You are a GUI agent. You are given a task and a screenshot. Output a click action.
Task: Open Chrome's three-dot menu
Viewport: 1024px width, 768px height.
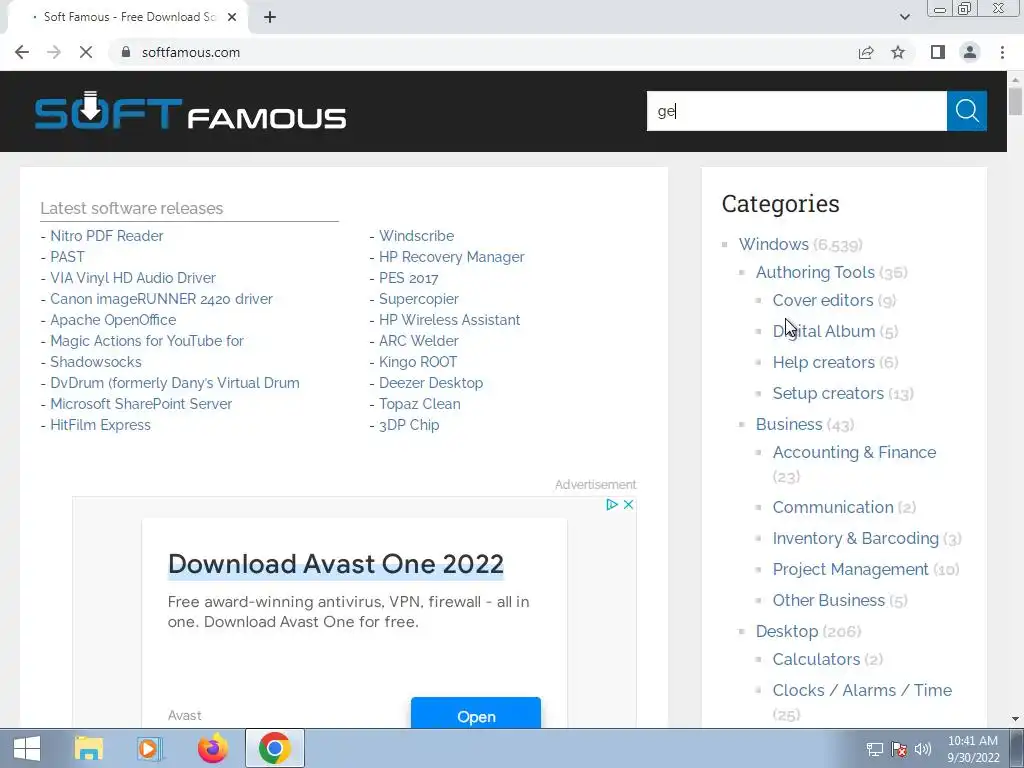click(x=1002, y=52)
